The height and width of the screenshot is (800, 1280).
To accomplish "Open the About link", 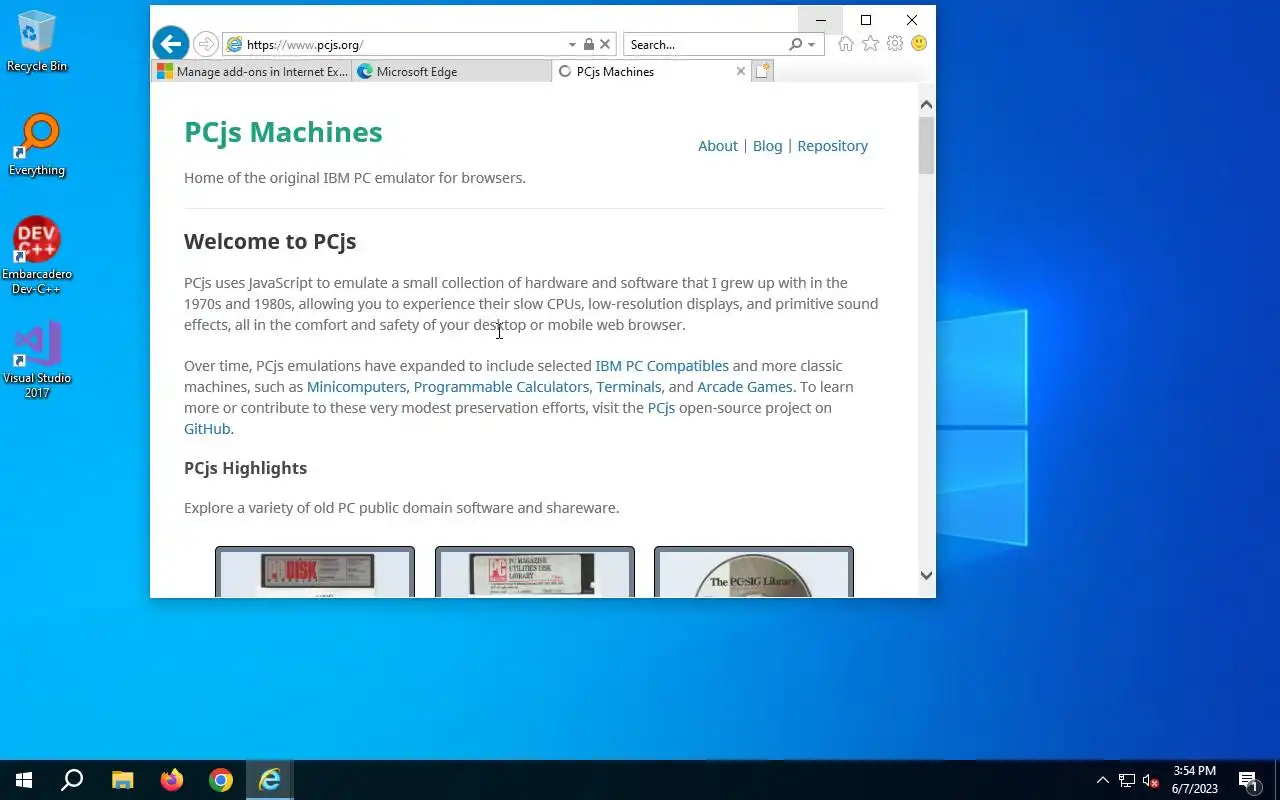I will (718, 146).
